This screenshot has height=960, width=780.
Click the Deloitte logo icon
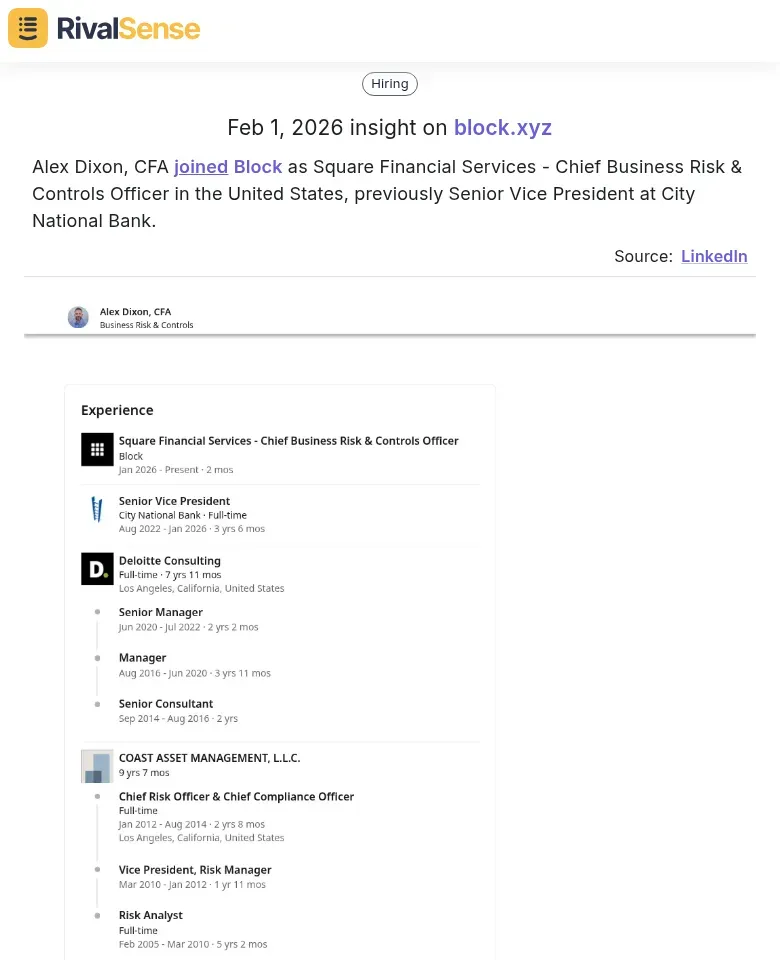coord(97,569)
